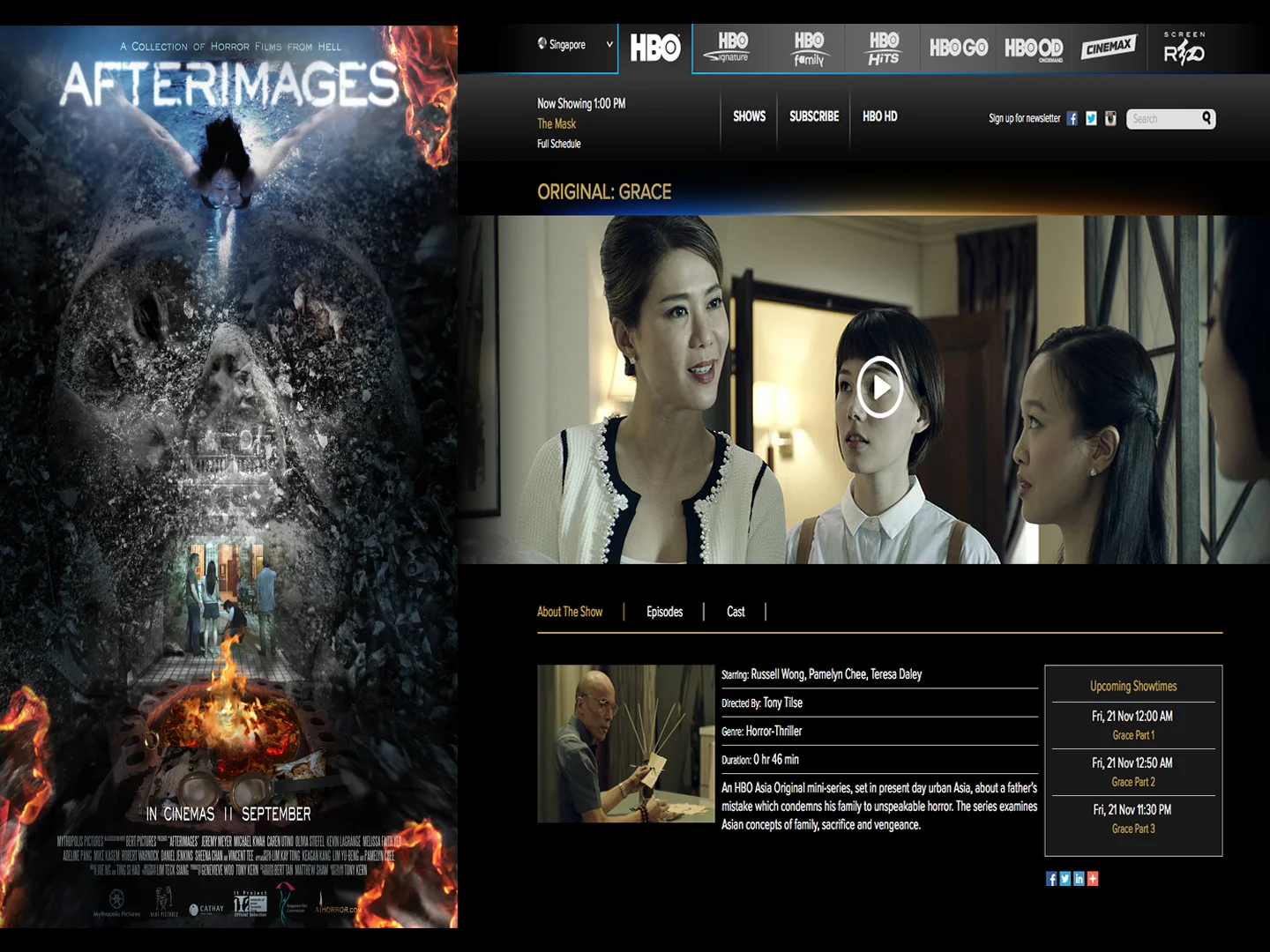Open more sharing options plus icon
Viewport: 1270px width, 952px height.
pos(1093,879)
